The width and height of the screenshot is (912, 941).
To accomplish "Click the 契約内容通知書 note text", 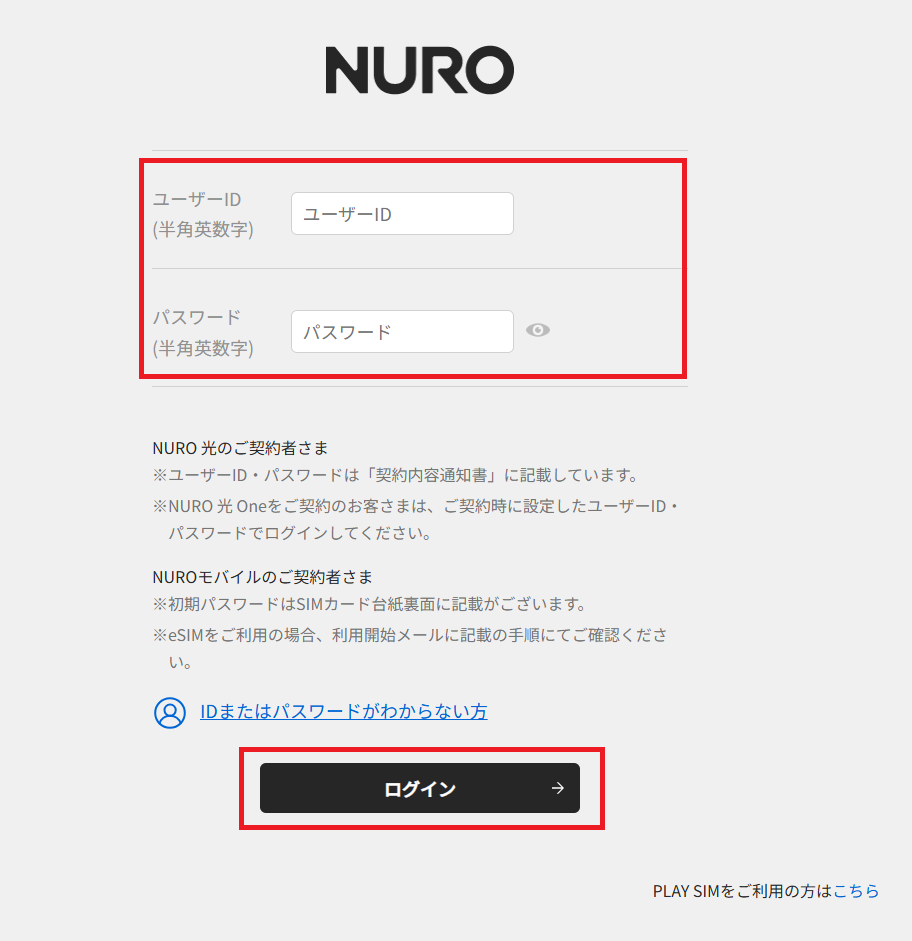I will (x=396, y=475).
